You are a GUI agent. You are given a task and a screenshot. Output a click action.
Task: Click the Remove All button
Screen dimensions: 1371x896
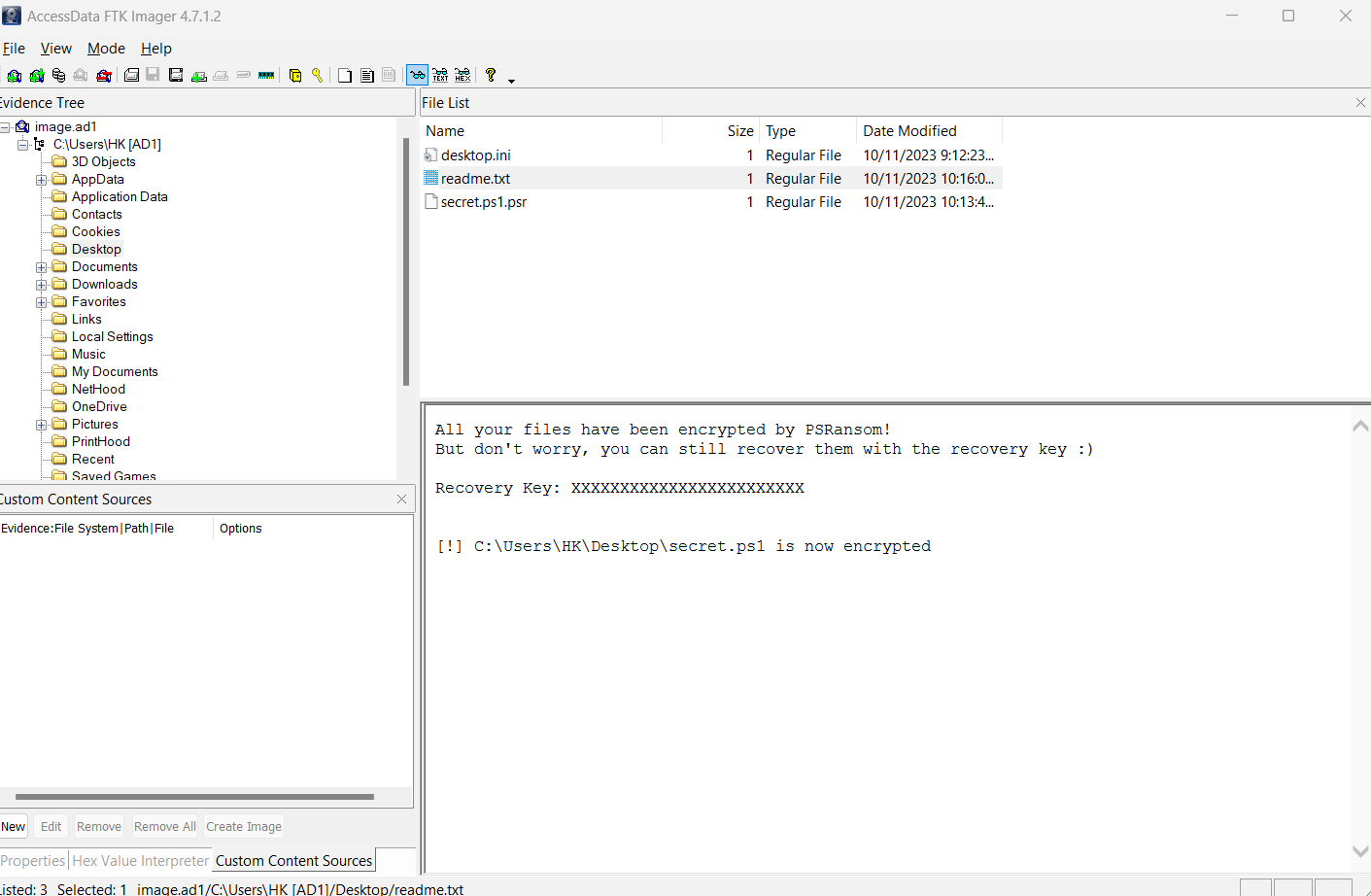[x=165, y=827]
